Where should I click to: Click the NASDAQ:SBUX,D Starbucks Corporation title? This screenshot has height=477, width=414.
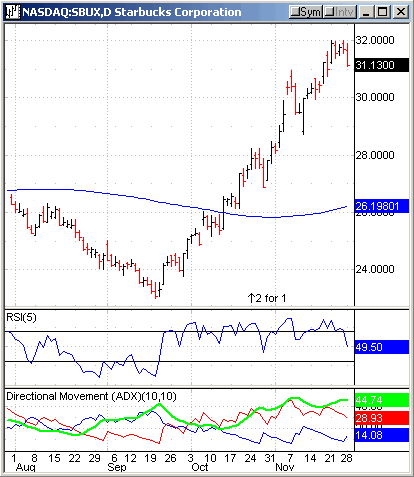coord(132,12)
